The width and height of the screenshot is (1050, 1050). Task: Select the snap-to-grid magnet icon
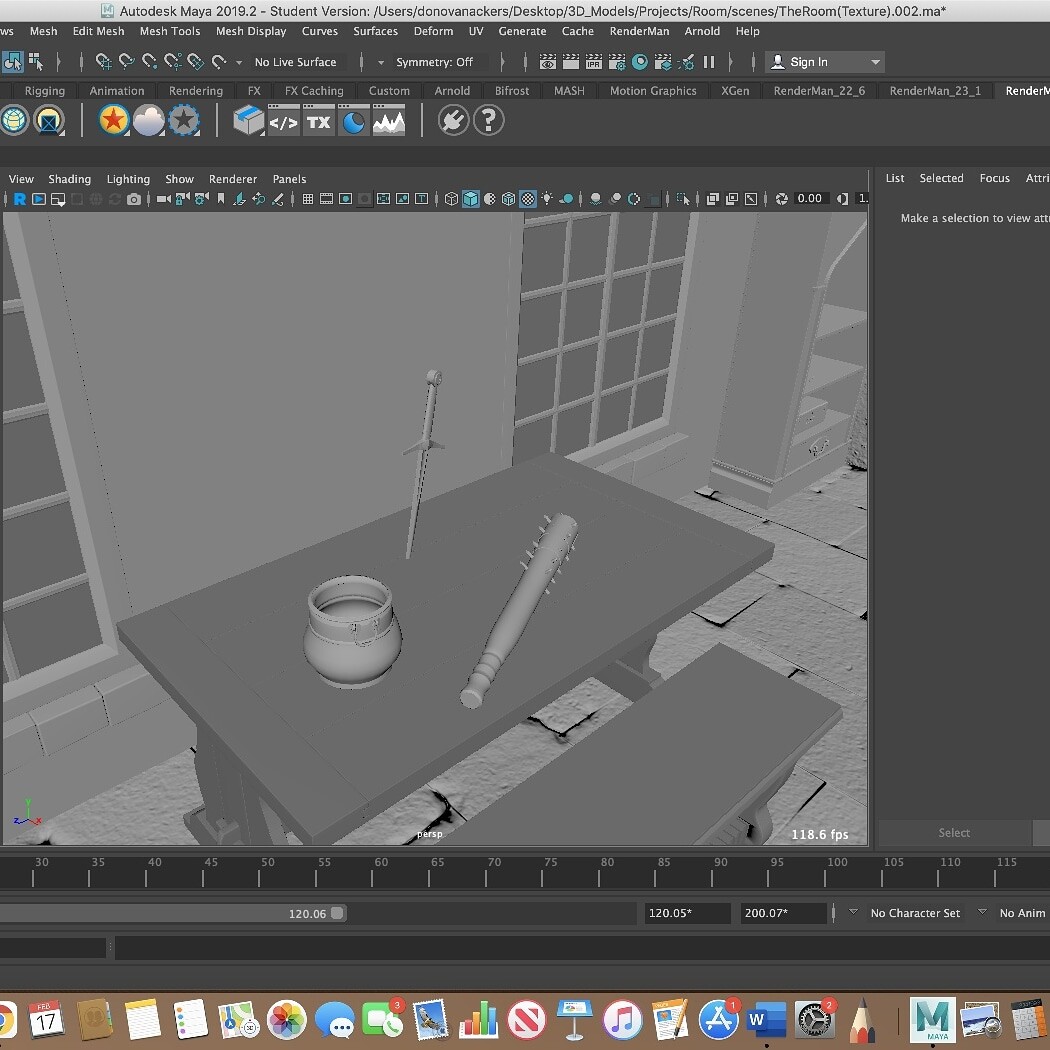pyautogui.click(x=103, y=62)
